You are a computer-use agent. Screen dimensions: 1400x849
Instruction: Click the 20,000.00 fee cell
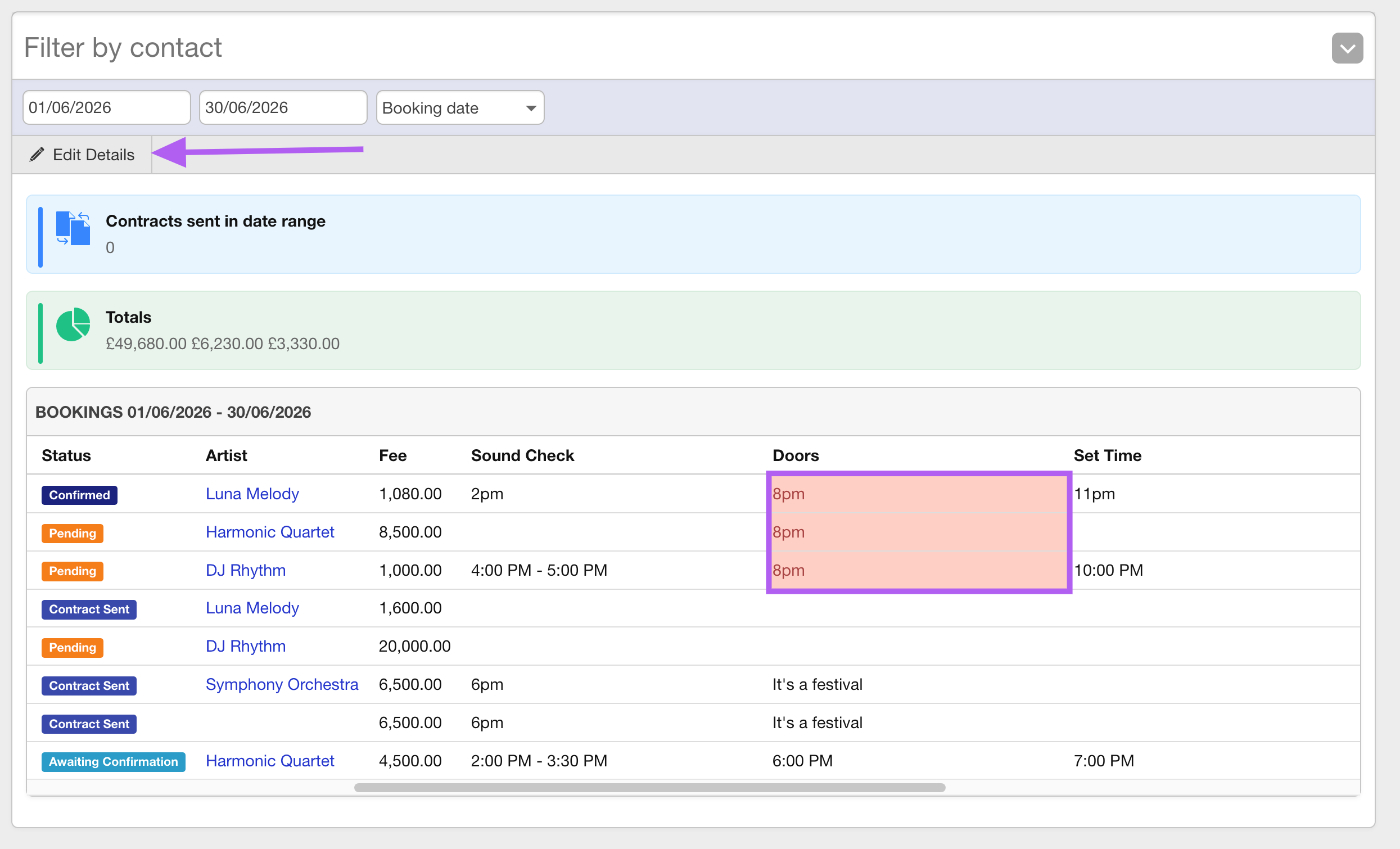click(415, 646)
